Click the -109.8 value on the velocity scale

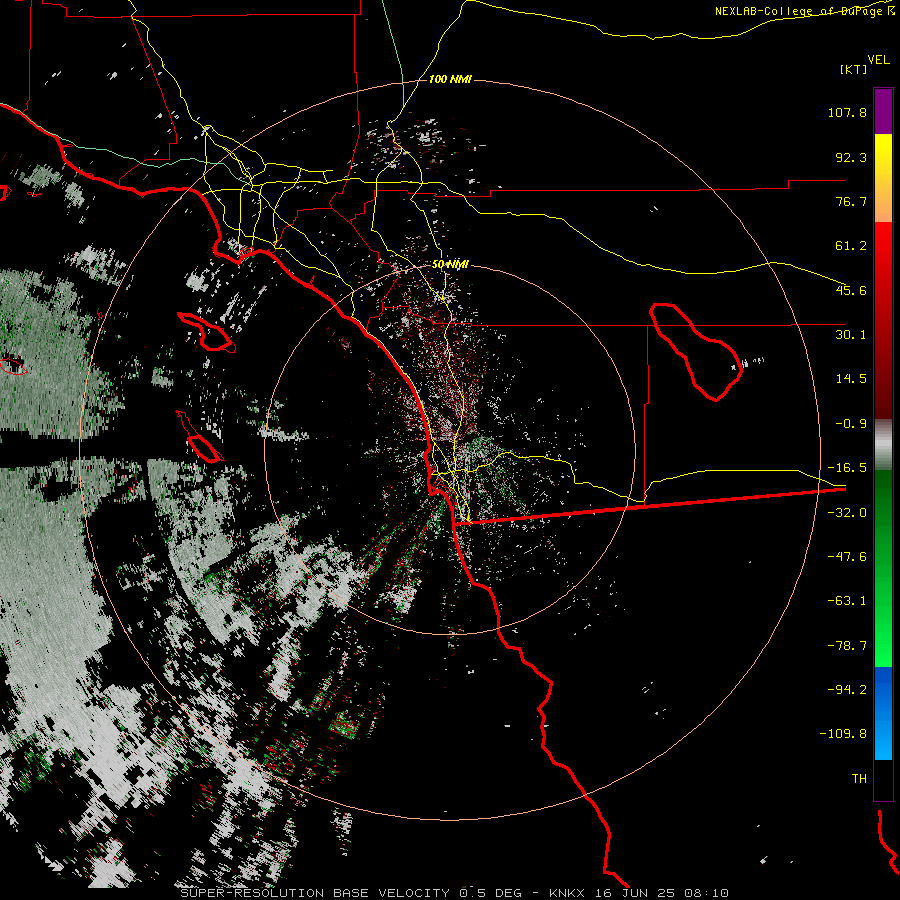(844, 734)
